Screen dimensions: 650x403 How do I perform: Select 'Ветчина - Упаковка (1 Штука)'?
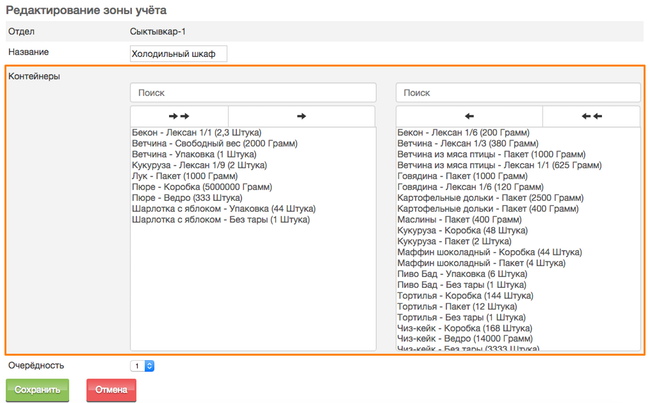tap(194, 154)
